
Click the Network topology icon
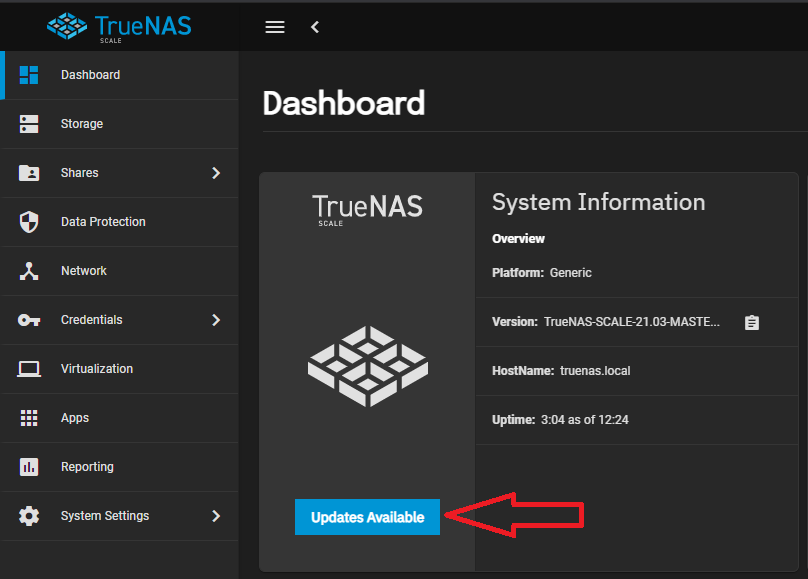tap(29, 271)
